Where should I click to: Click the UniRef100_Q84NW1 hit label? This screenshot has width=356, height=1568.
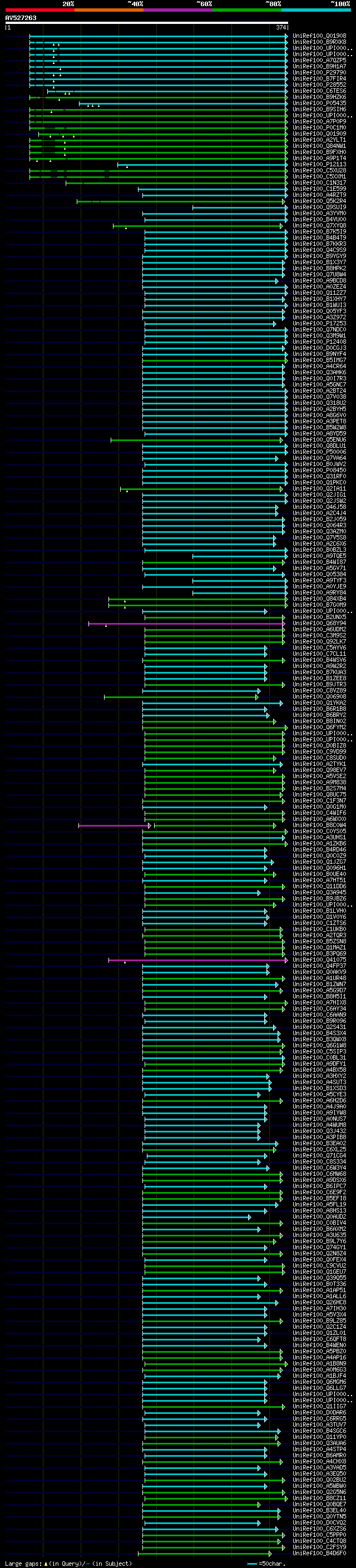pos(319,146)
